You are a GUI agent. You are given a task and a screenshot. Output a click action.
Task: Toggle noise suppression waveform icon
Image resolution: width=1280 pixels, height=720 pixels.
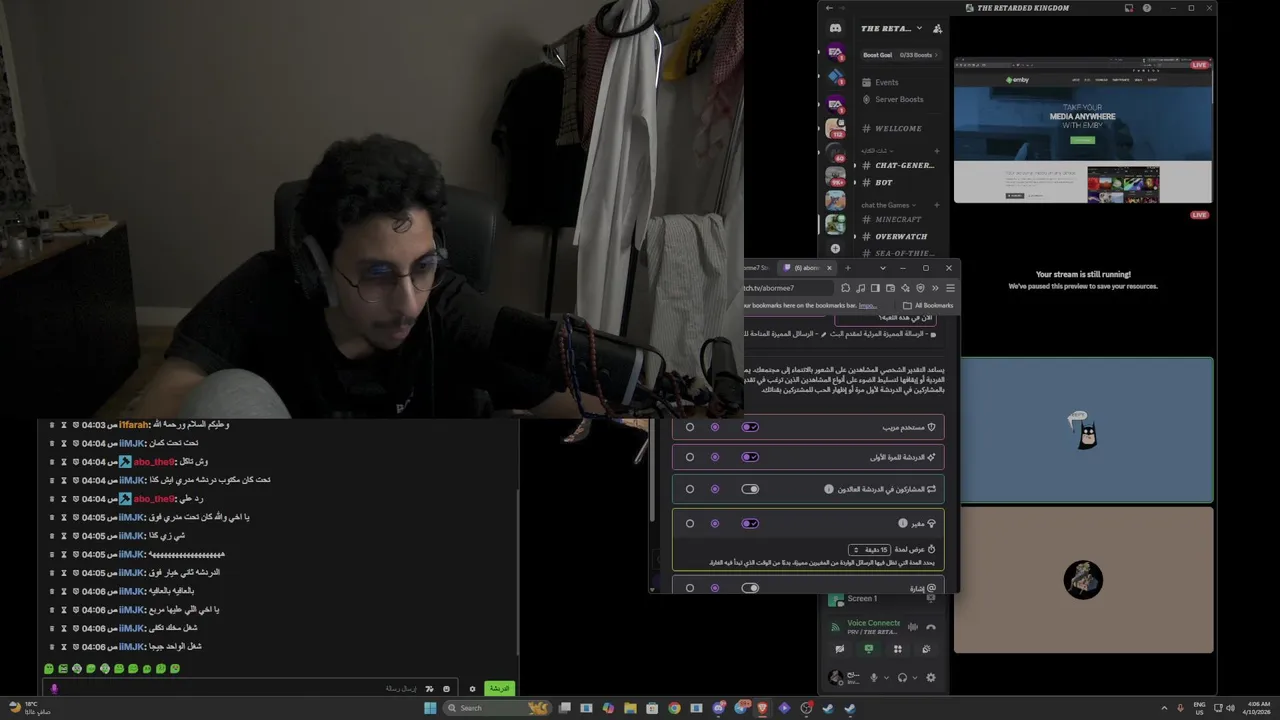[912, 627]
